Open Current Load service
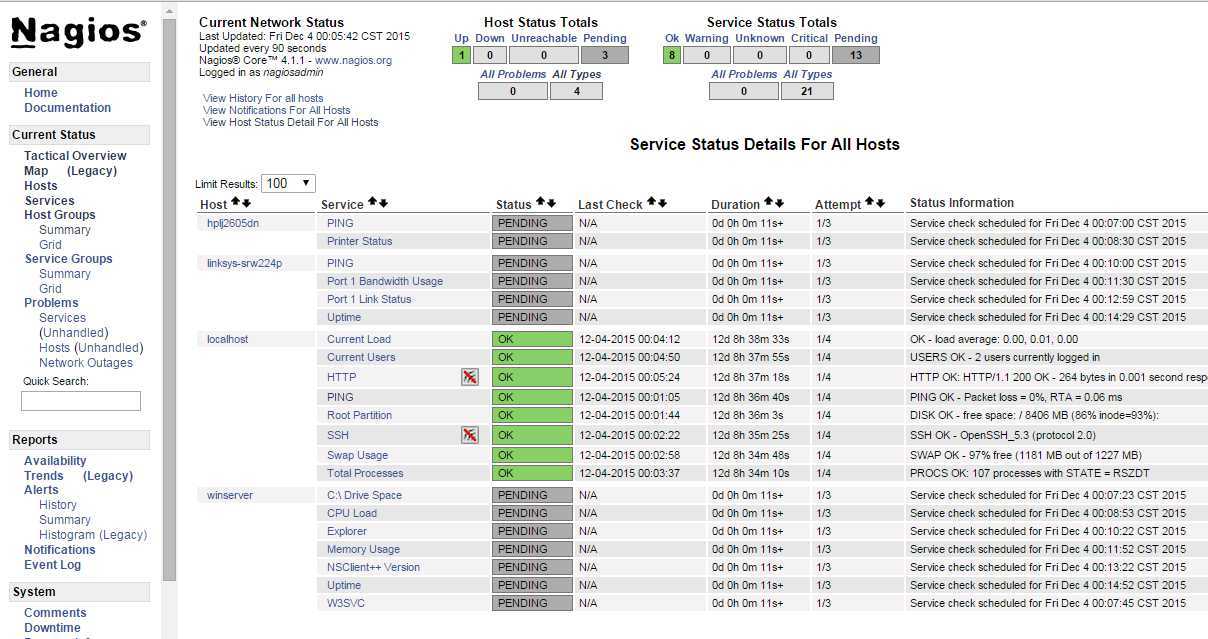 click(359, 339)
